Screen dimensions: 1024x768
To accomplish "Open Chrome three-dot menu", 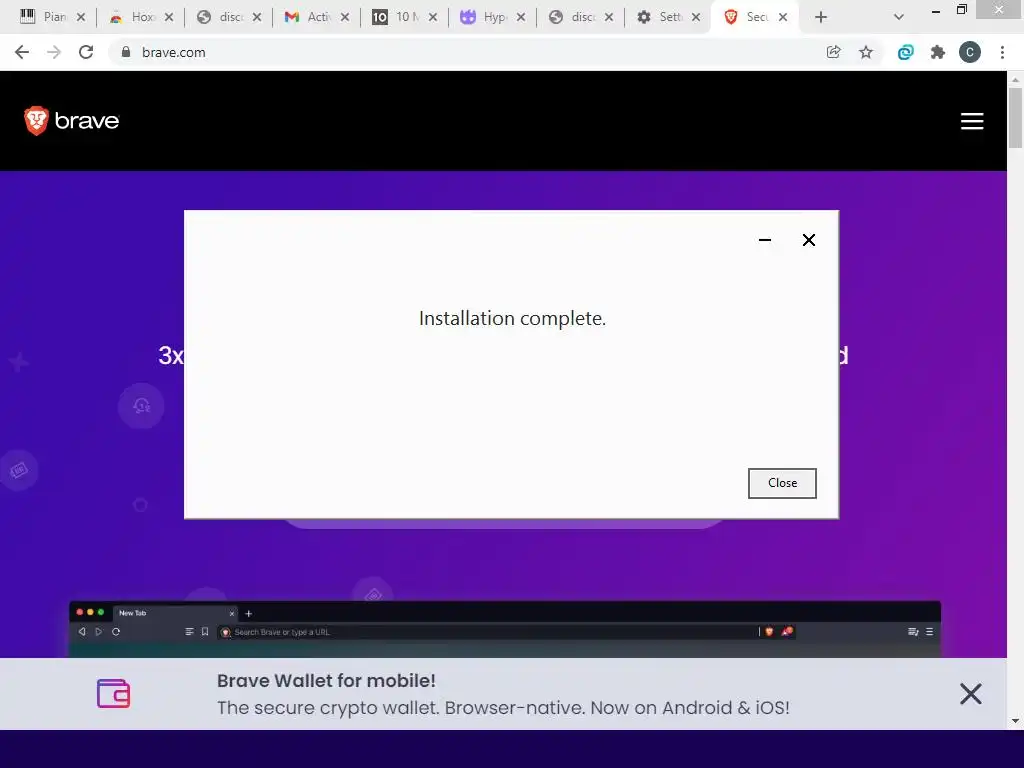I will click(1002, 52).
